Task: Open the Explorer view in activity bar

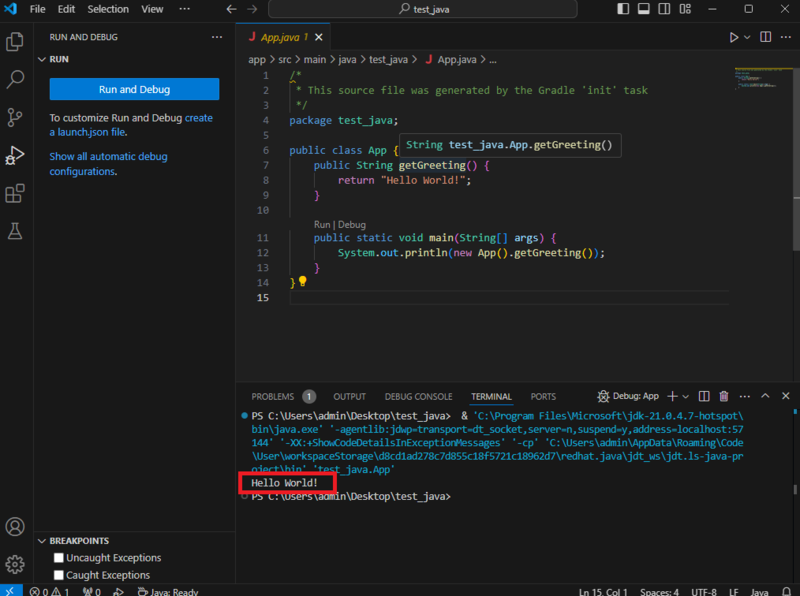Action: [x=15, y=41]
